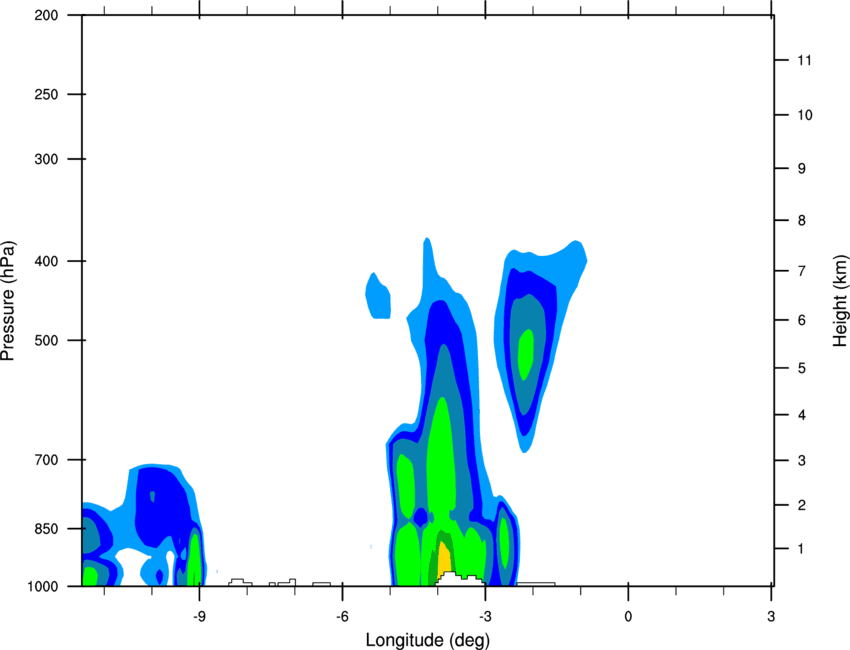This screenshot has width=850, height=650.
Task: Pick the 7 km height label
Action: tap(802, 271)
